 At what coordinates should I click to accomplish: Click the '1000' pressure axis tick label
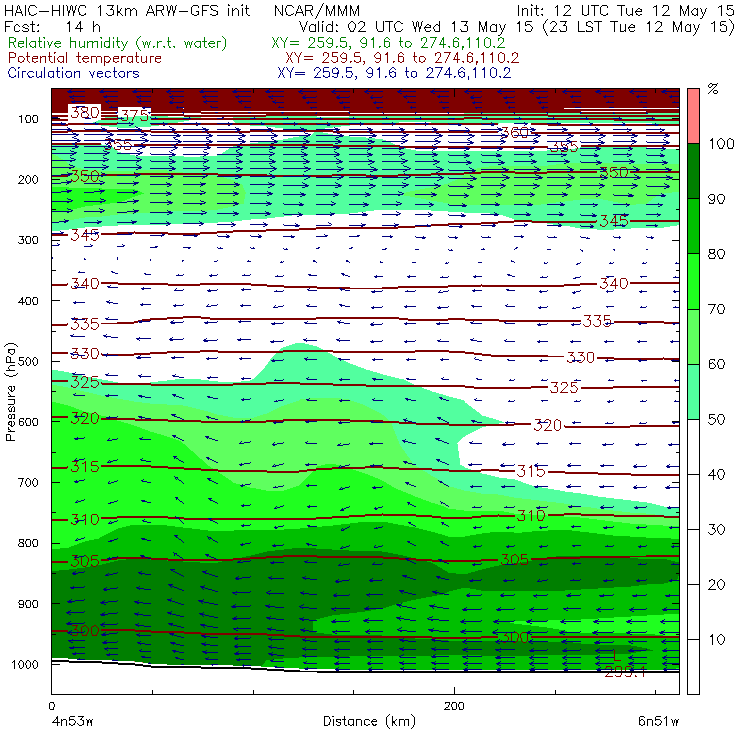25,665
